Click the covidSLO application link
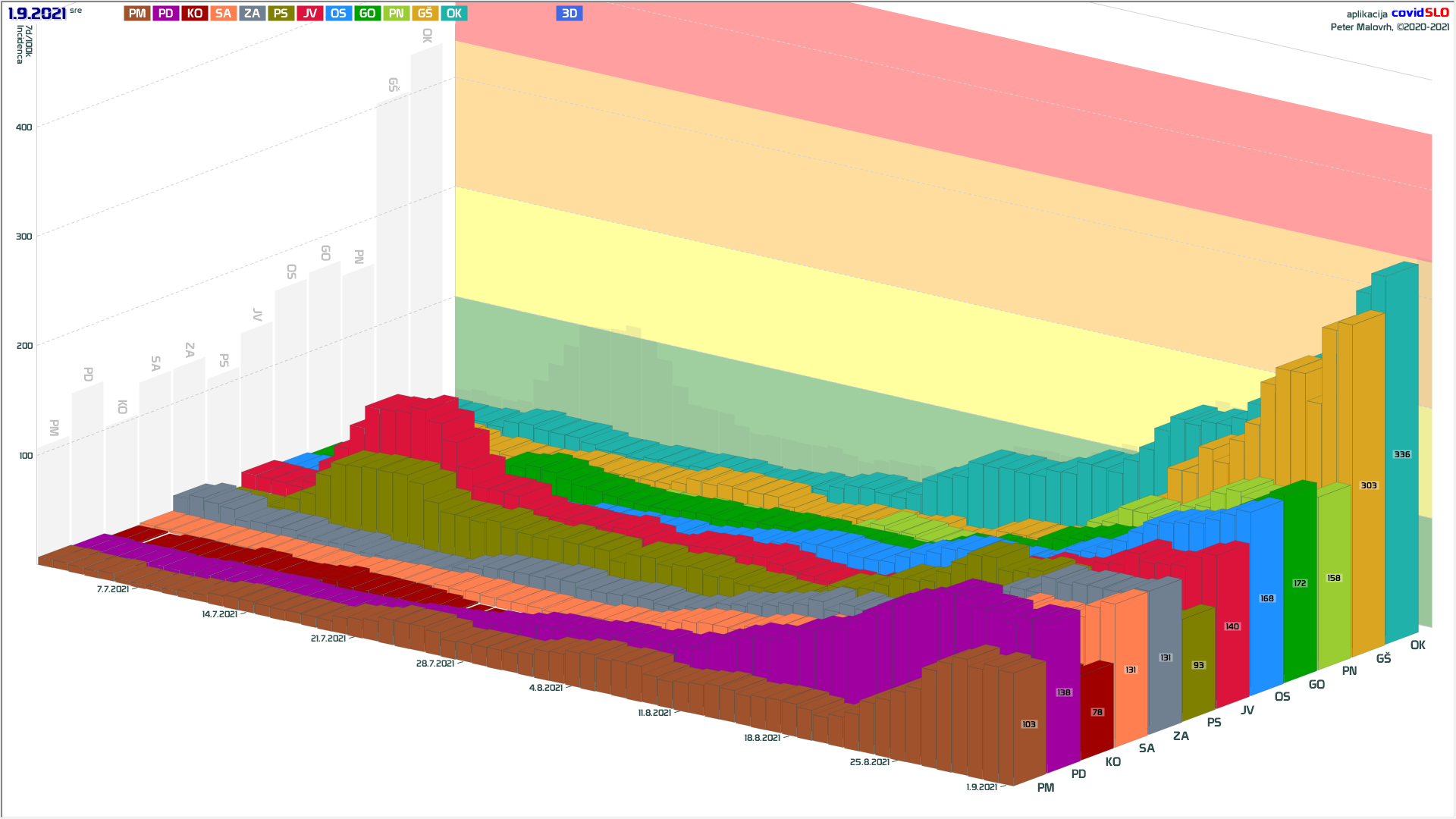The image size is (1456, 819). tap(1420, 13)
